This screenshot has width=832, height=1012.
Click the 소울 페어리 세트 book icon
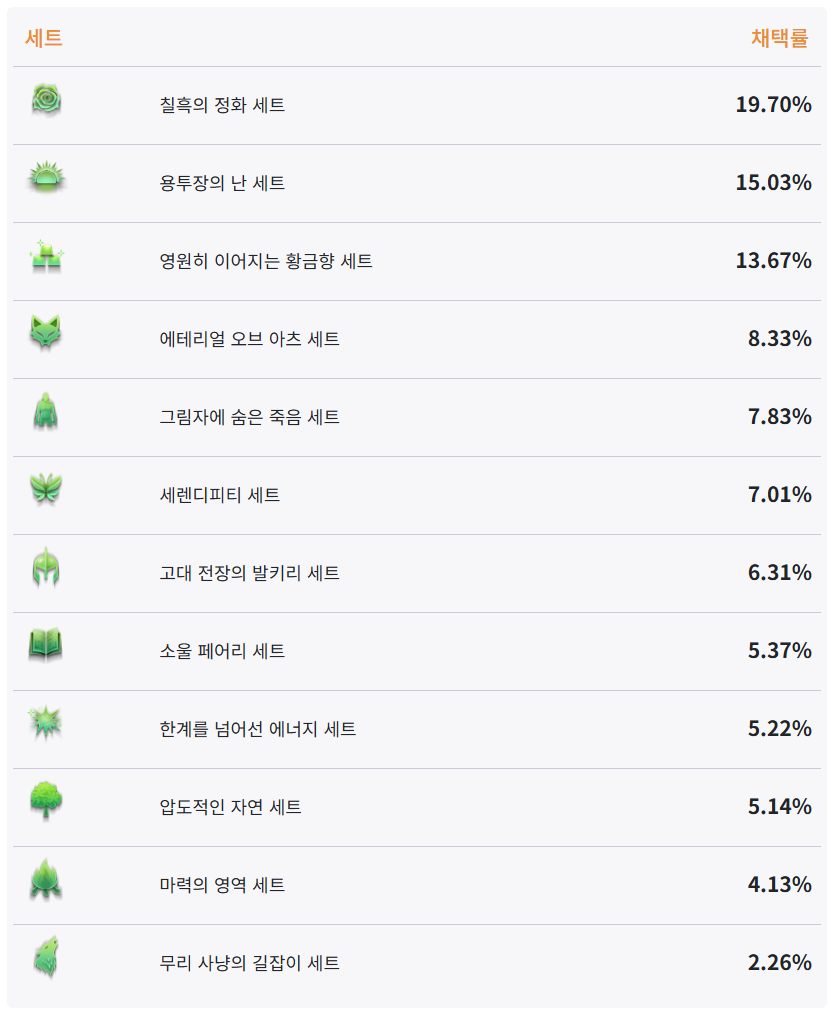(x=46, y=645)
